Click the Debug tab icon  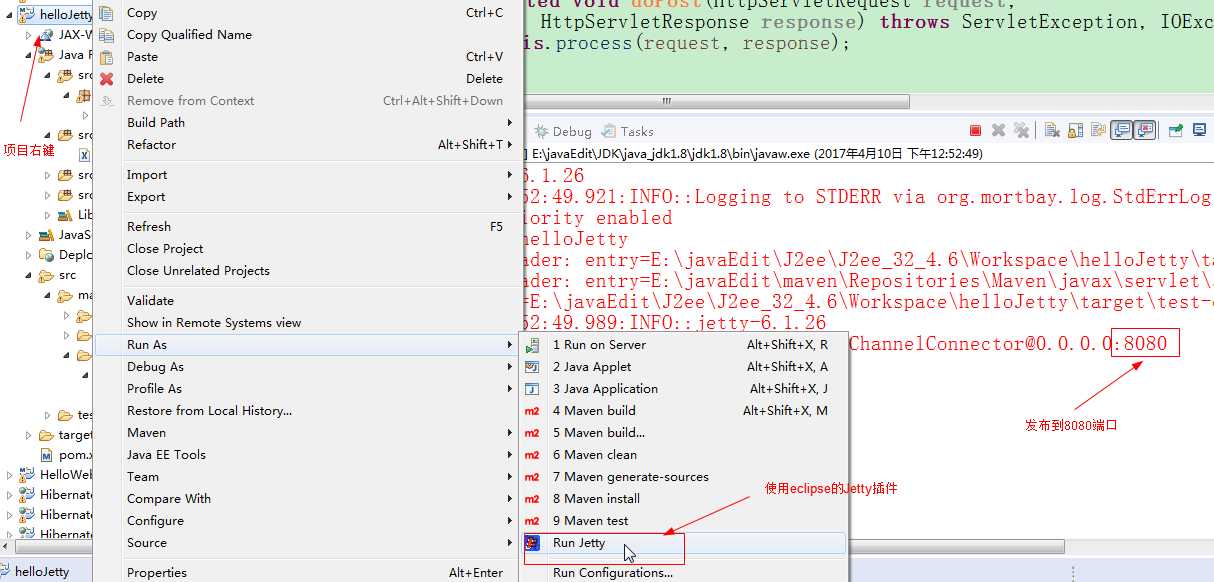(x=541, y=131)
